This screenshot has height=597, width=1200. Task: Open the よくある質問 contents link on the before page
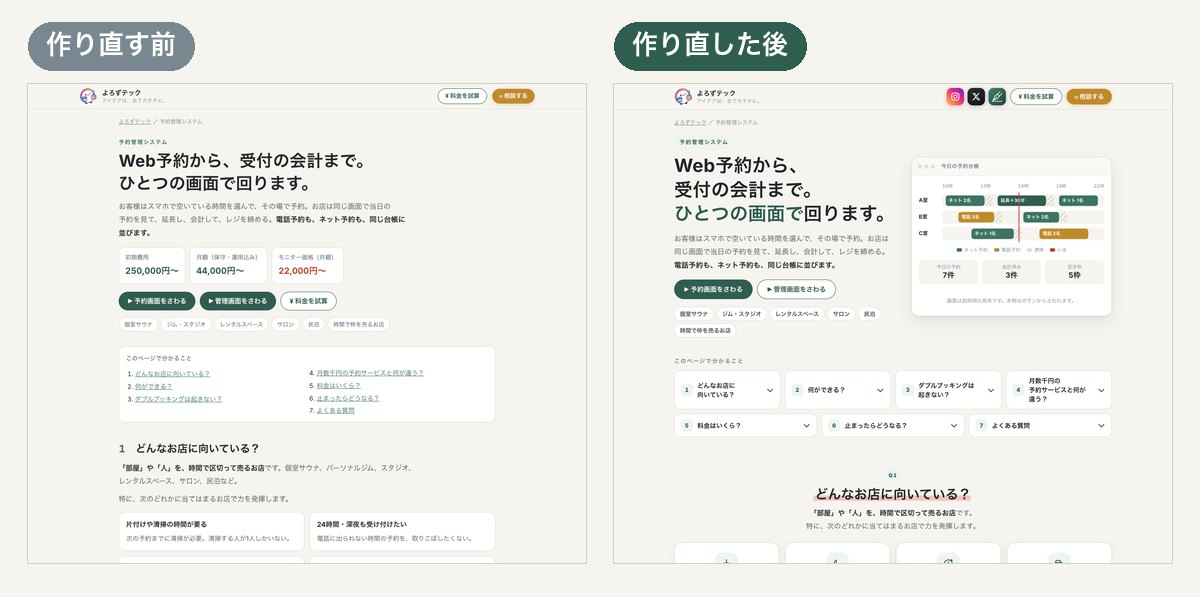tap(335, 410)
